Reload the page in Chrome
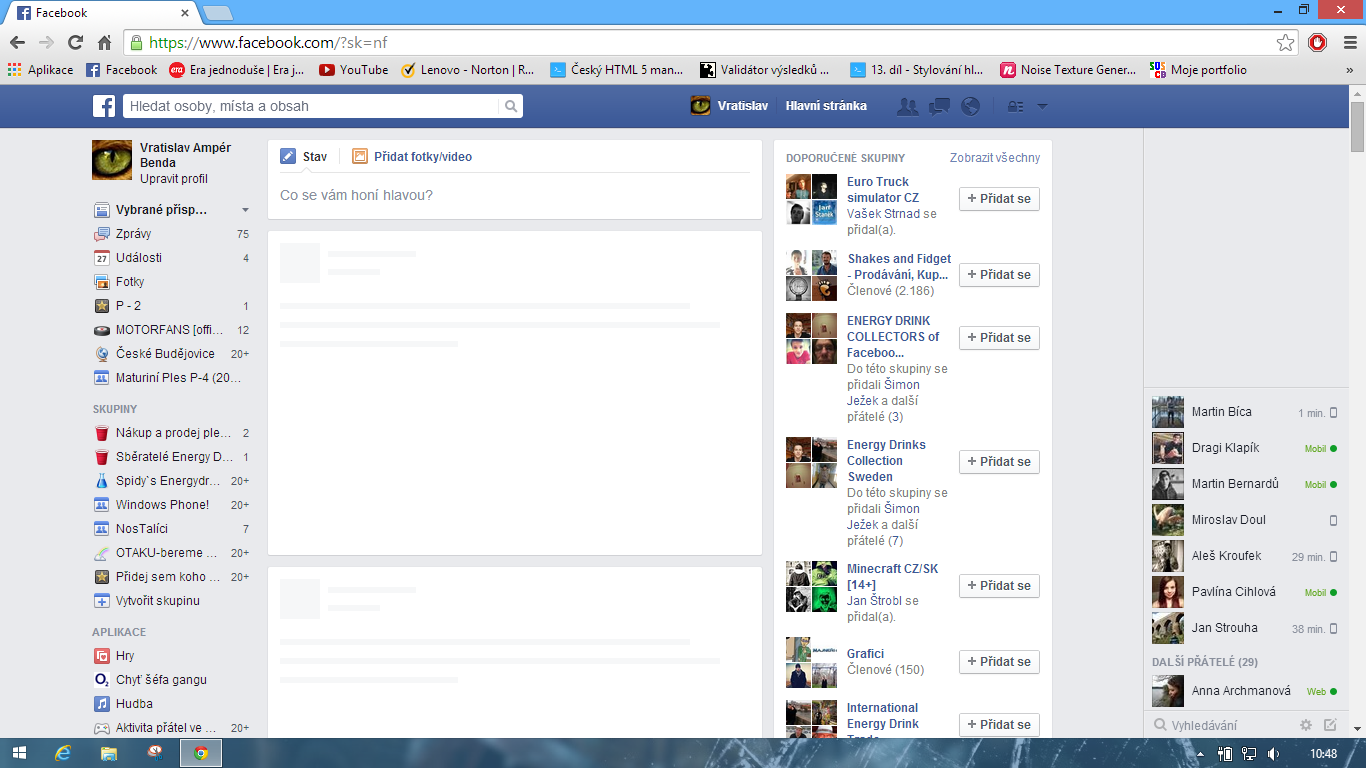This screenshot has width=1366, height=768. pos(75,42)
